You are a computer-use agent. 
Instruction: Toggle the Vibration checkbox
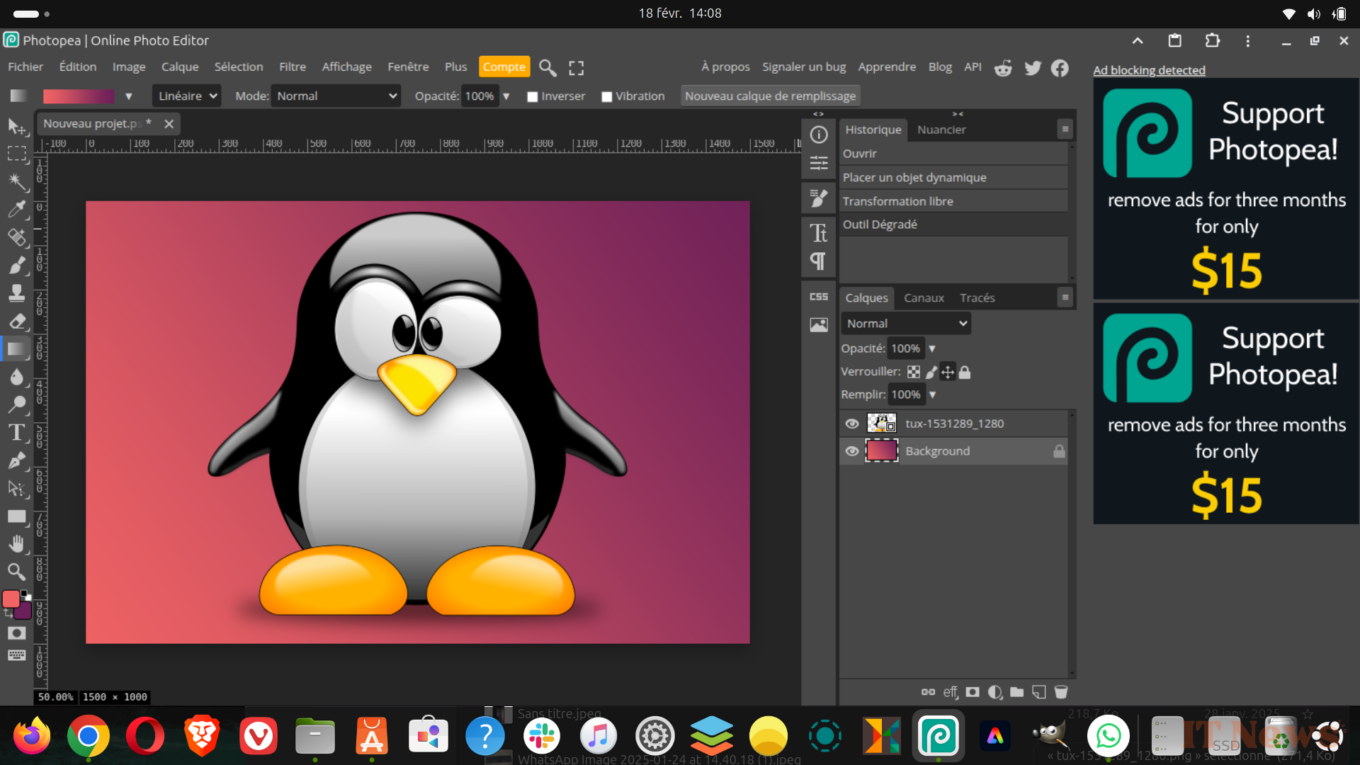pos(607,97)
